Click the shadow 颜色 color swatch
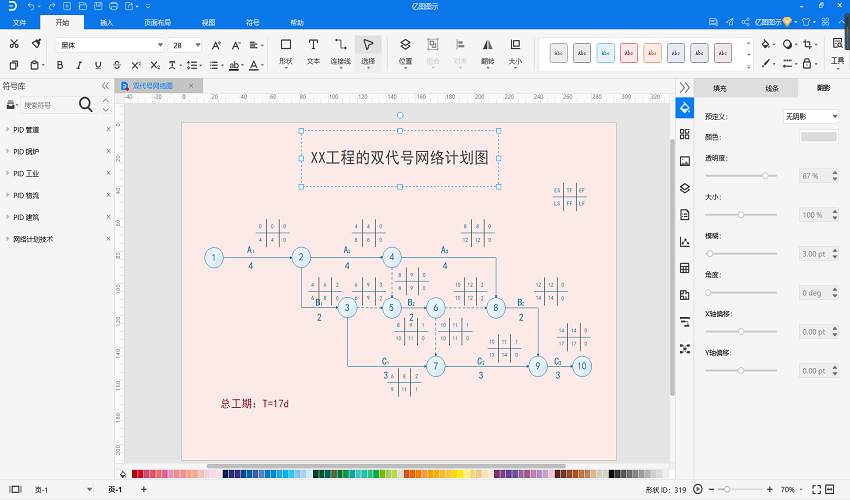Viewport: 850px width, 500px height. [819, 137]
